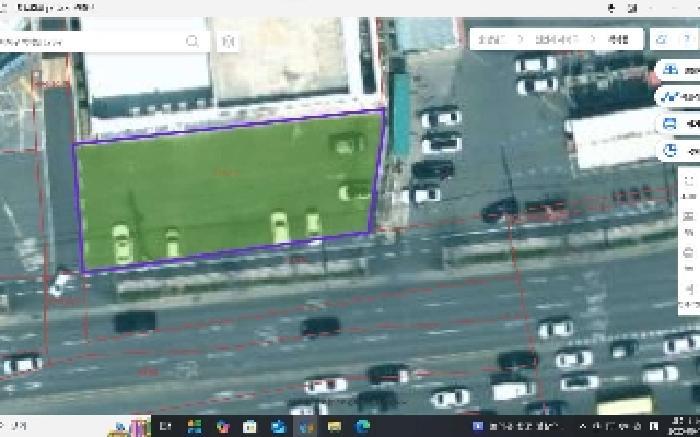
Task: Open the Mail taskbar icon
Action: point(278,426)
